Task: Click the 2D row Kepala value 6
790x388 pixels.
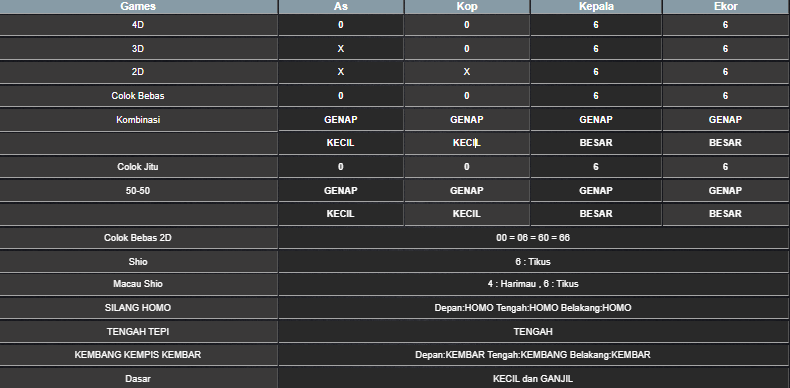Action: pyautogui.click(x=596, y=72)
